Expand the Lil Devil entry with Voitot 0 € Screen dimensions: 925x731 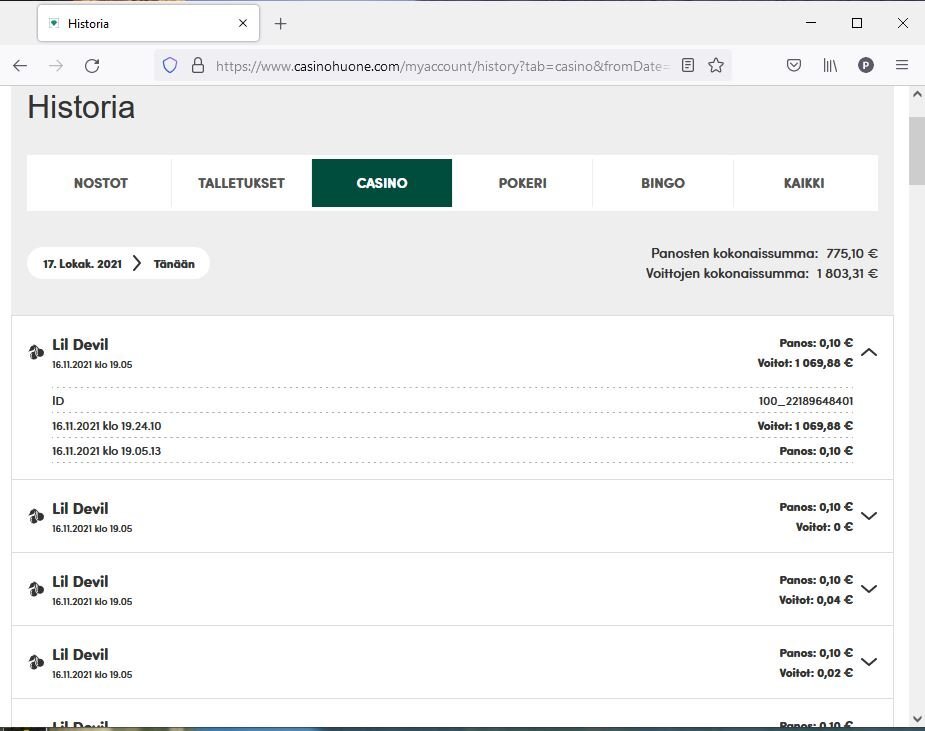869,516
